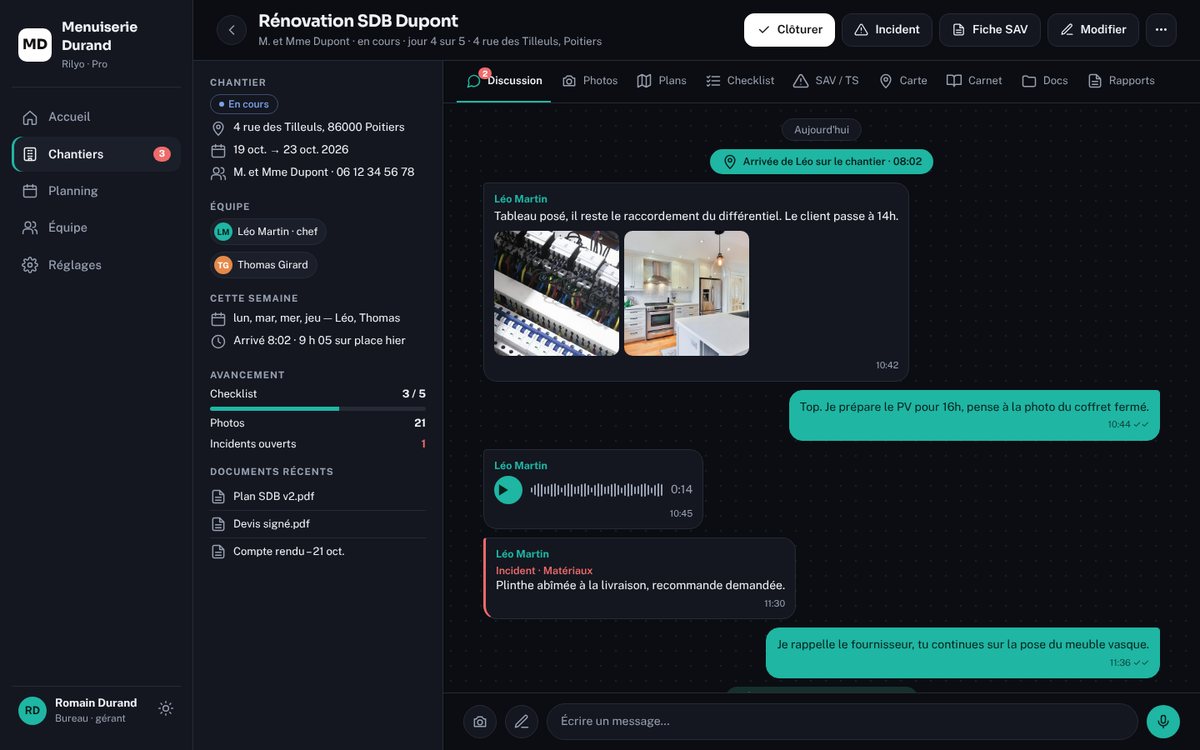Click file icon of Devis signé.pdf
The width and height of the screenshot is (1200, 750).
[218, 524]
